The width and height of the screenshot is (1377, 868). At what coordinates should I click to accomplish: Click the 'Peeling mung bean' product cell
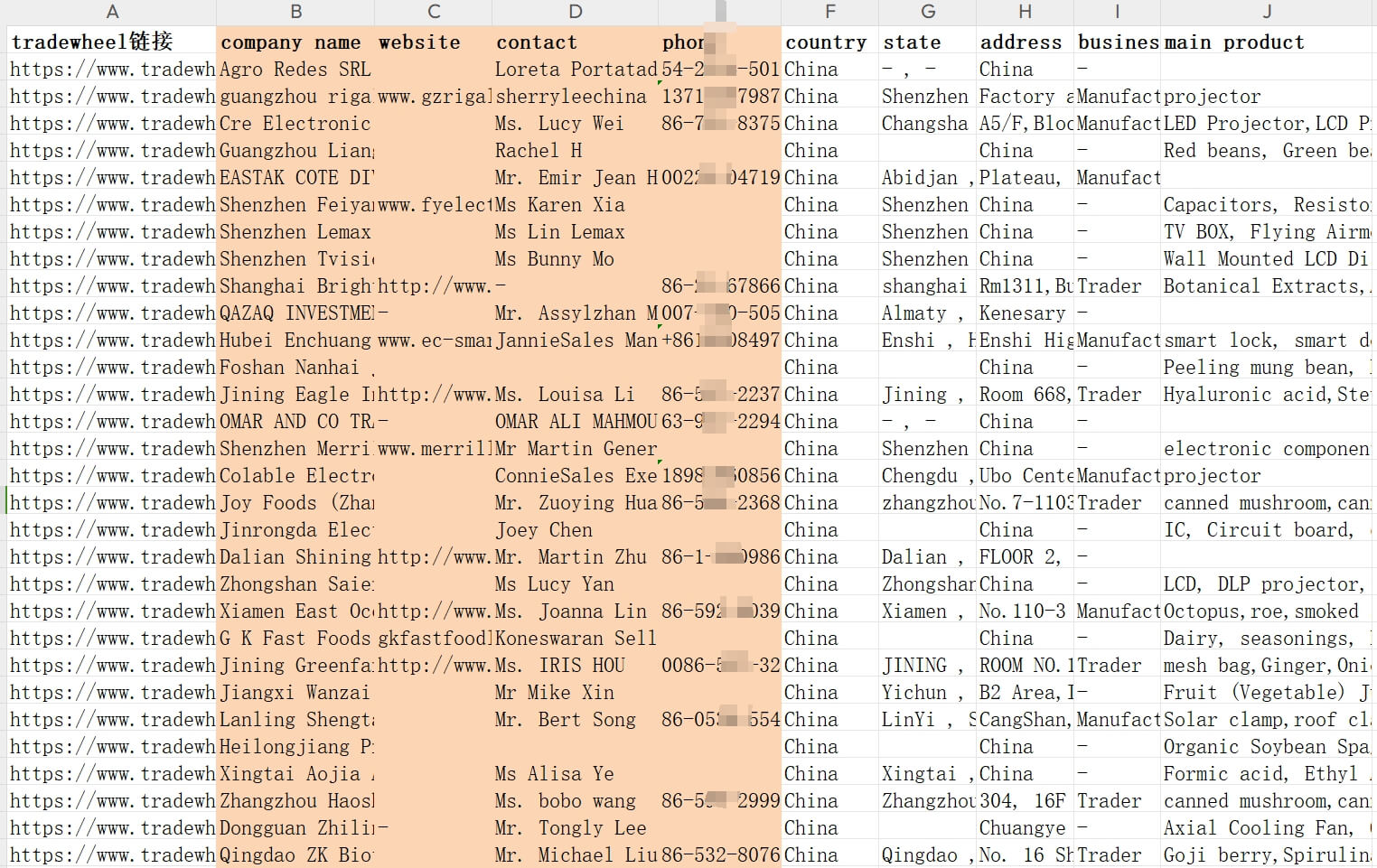(x=1268, y=367)
